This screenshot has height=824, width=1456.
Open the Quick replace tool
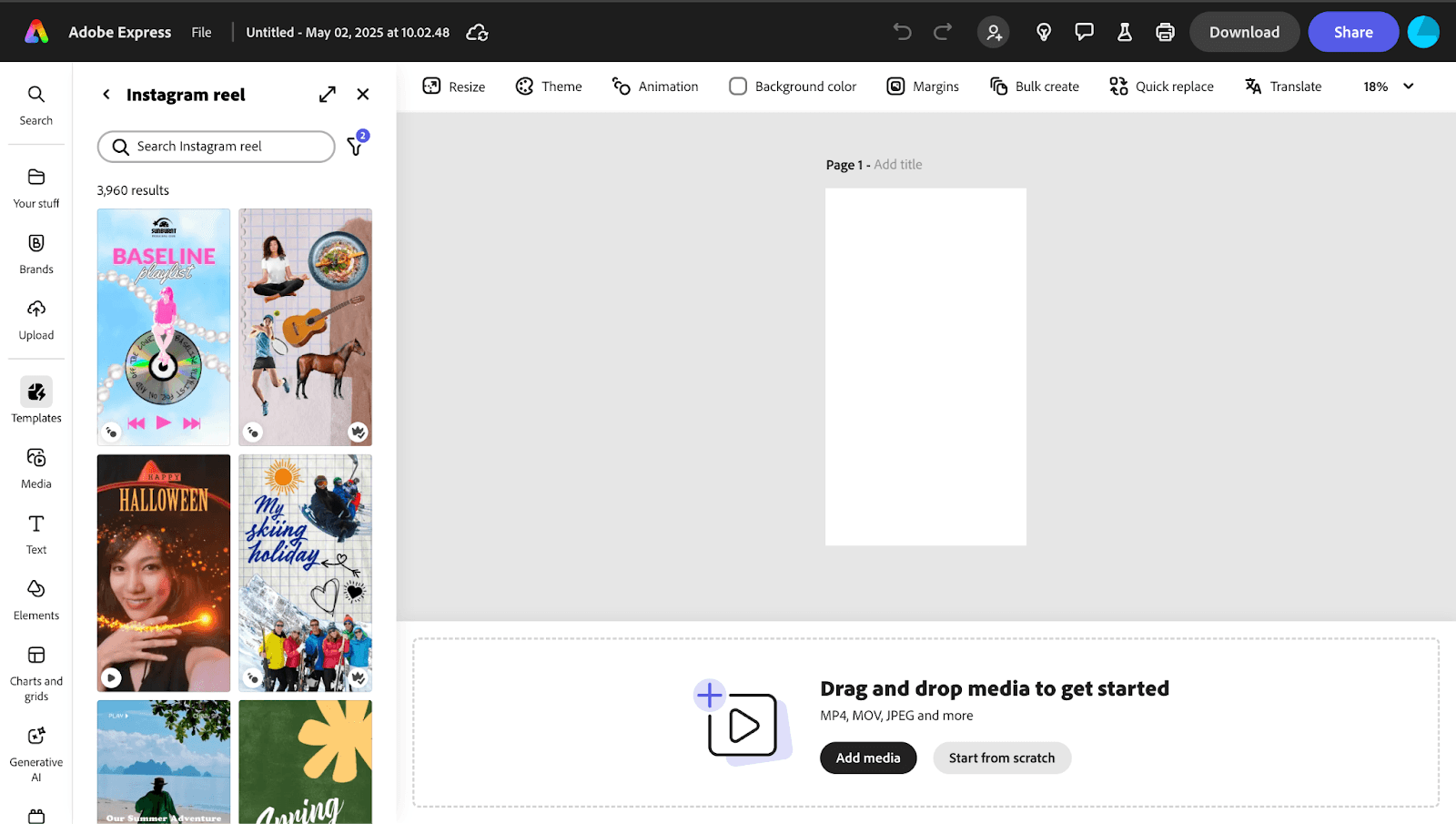[1161, 86]
